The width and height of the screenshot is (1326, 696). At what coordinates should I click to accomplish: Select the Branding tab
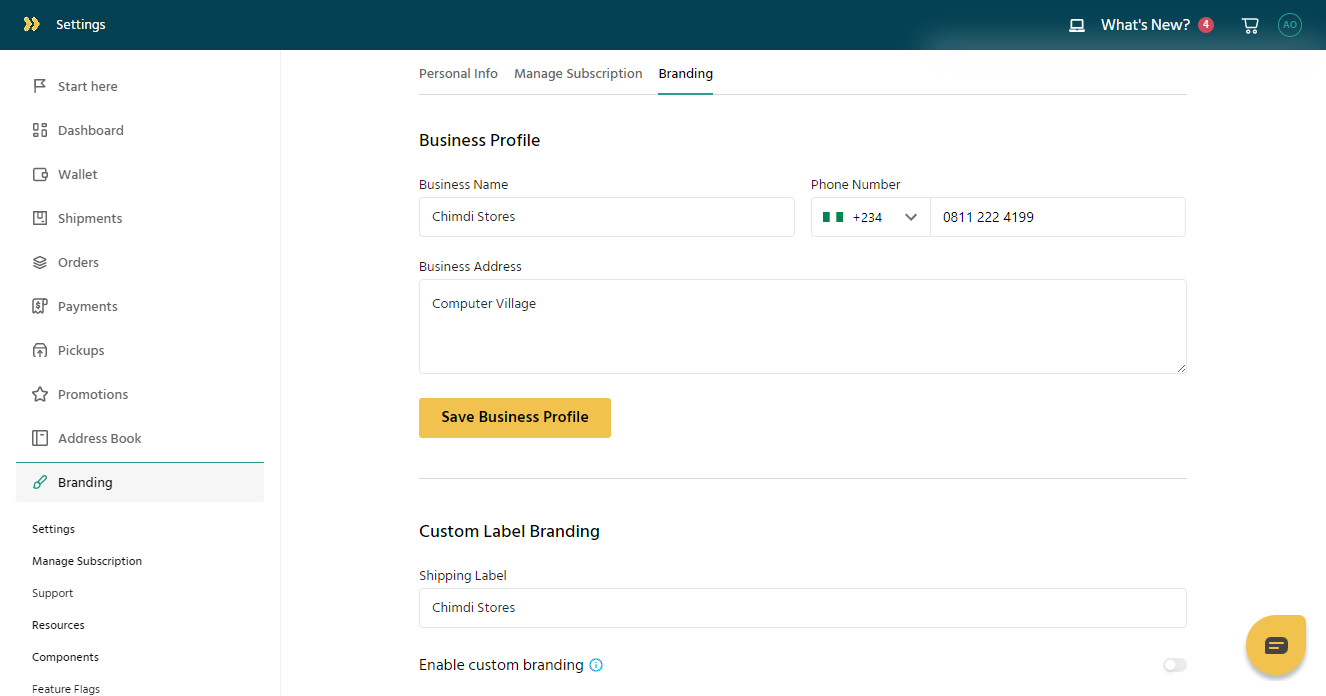click(x=686, y=74)
